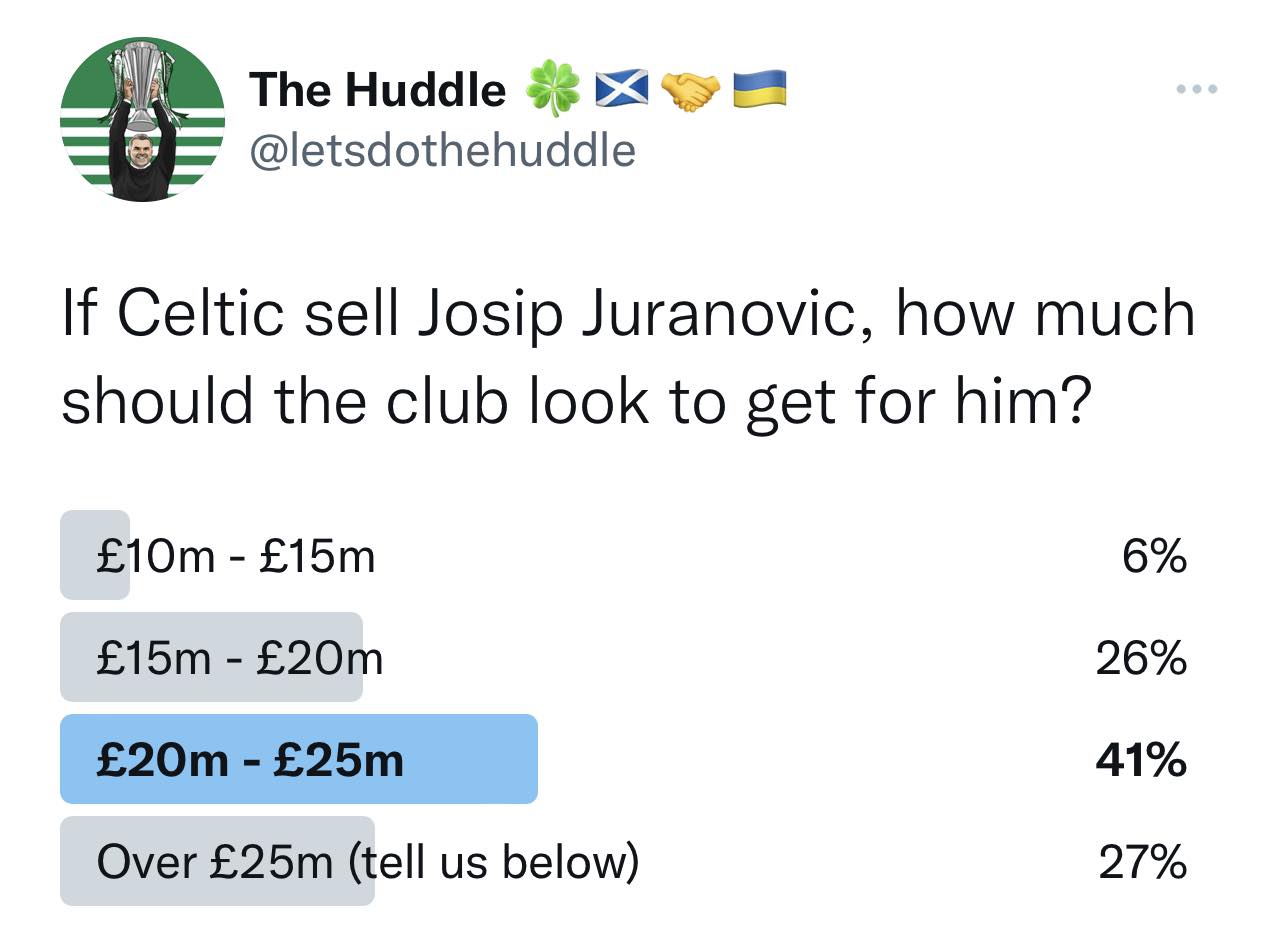Open The Huddle display name link
Screen dimensions: 1284x925
pos(378,90)
